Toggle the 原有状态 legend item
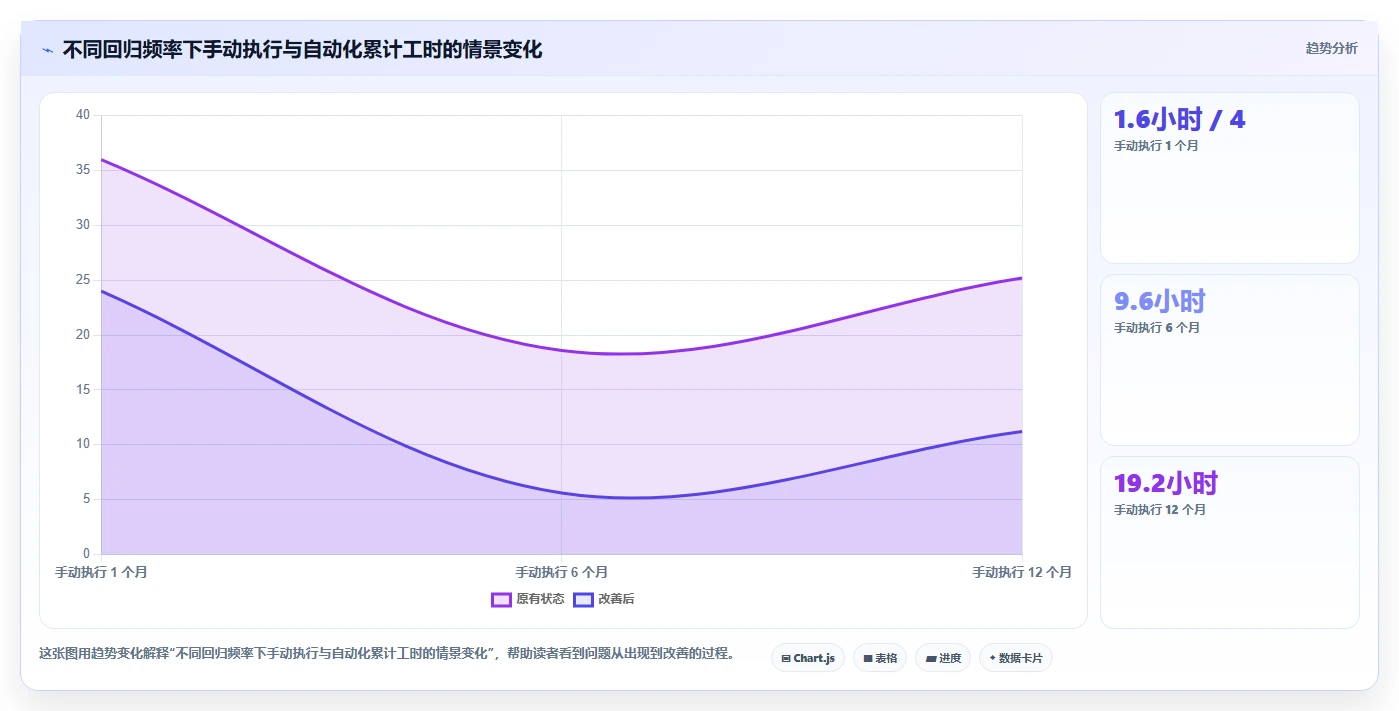Screen dimensions: 1399x711 pyautogui.click(x=527, y=599)
